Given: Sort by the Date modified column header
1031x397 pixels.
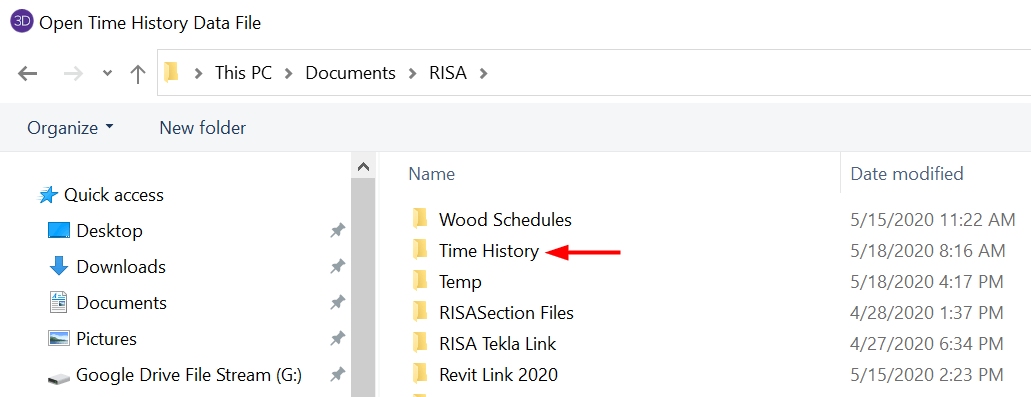Looking at the screenshot, I should [x=907, y=174].
